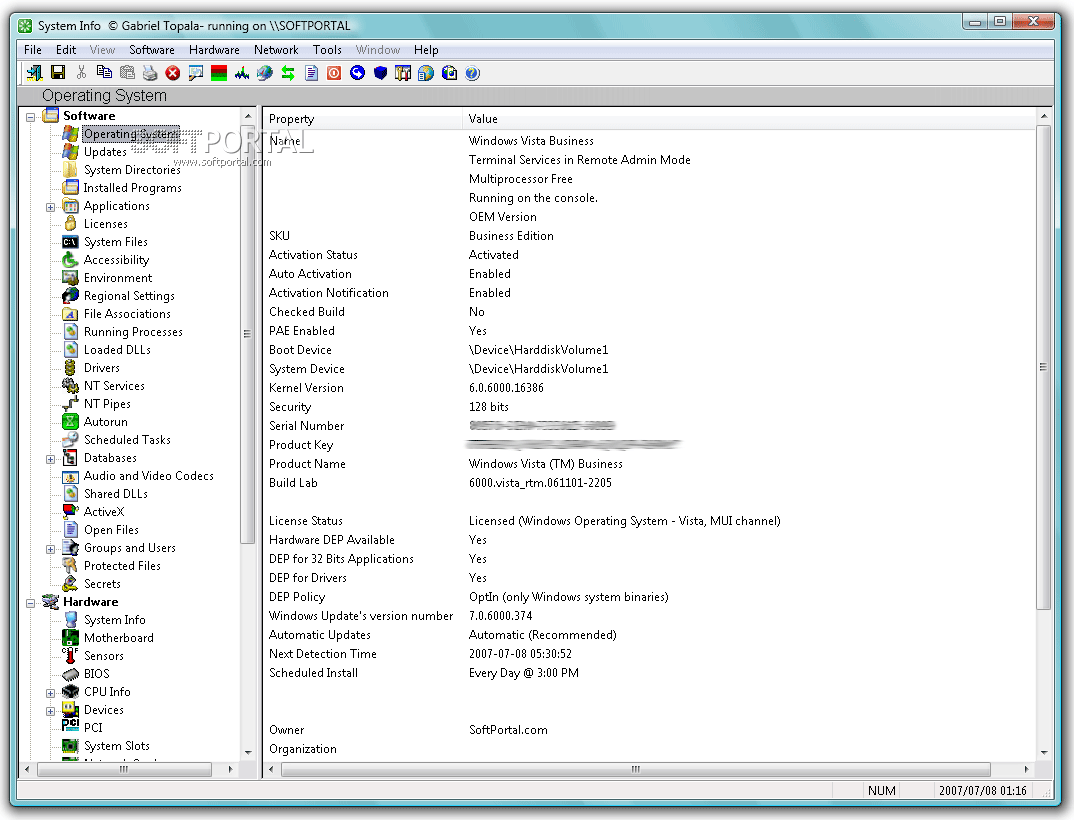Click the PCI icon in tree
Viewport: 1074px width, 820px height.
[70, 726]
